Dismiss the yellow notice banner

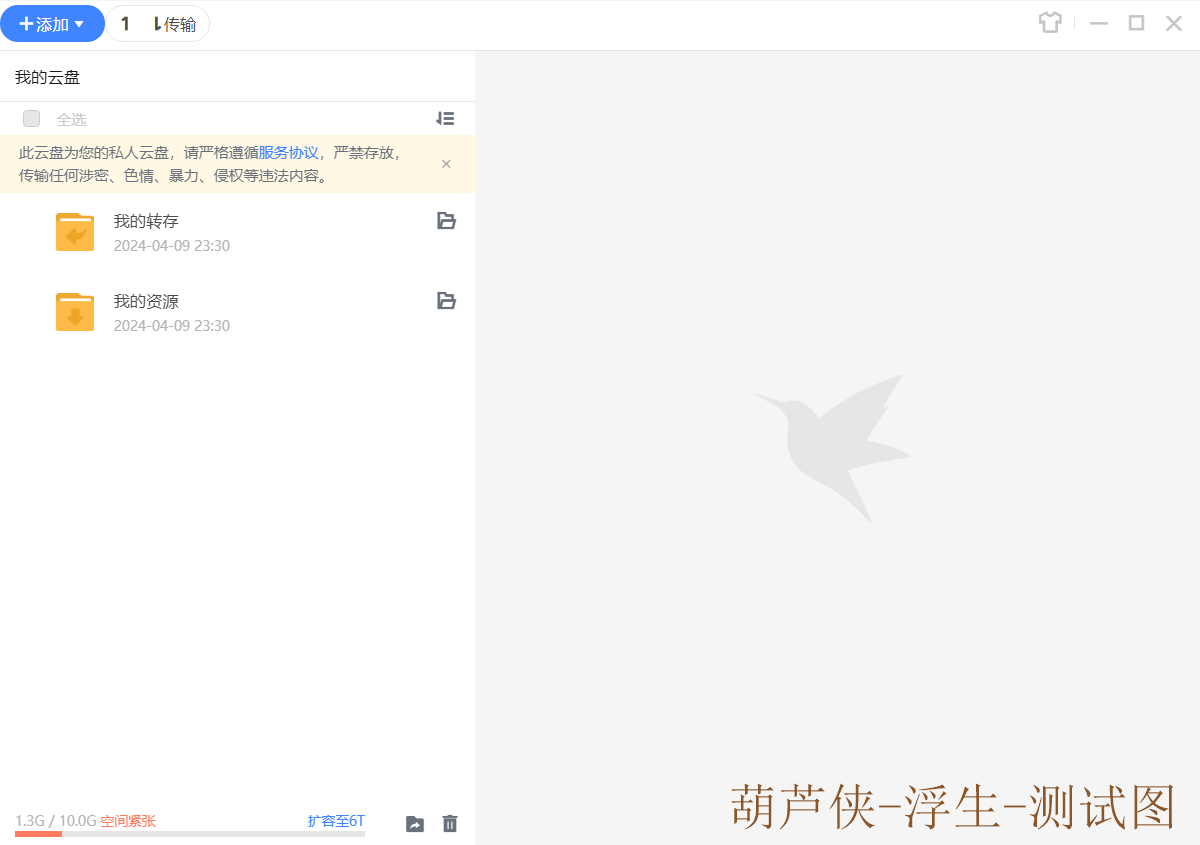(446, 164)
